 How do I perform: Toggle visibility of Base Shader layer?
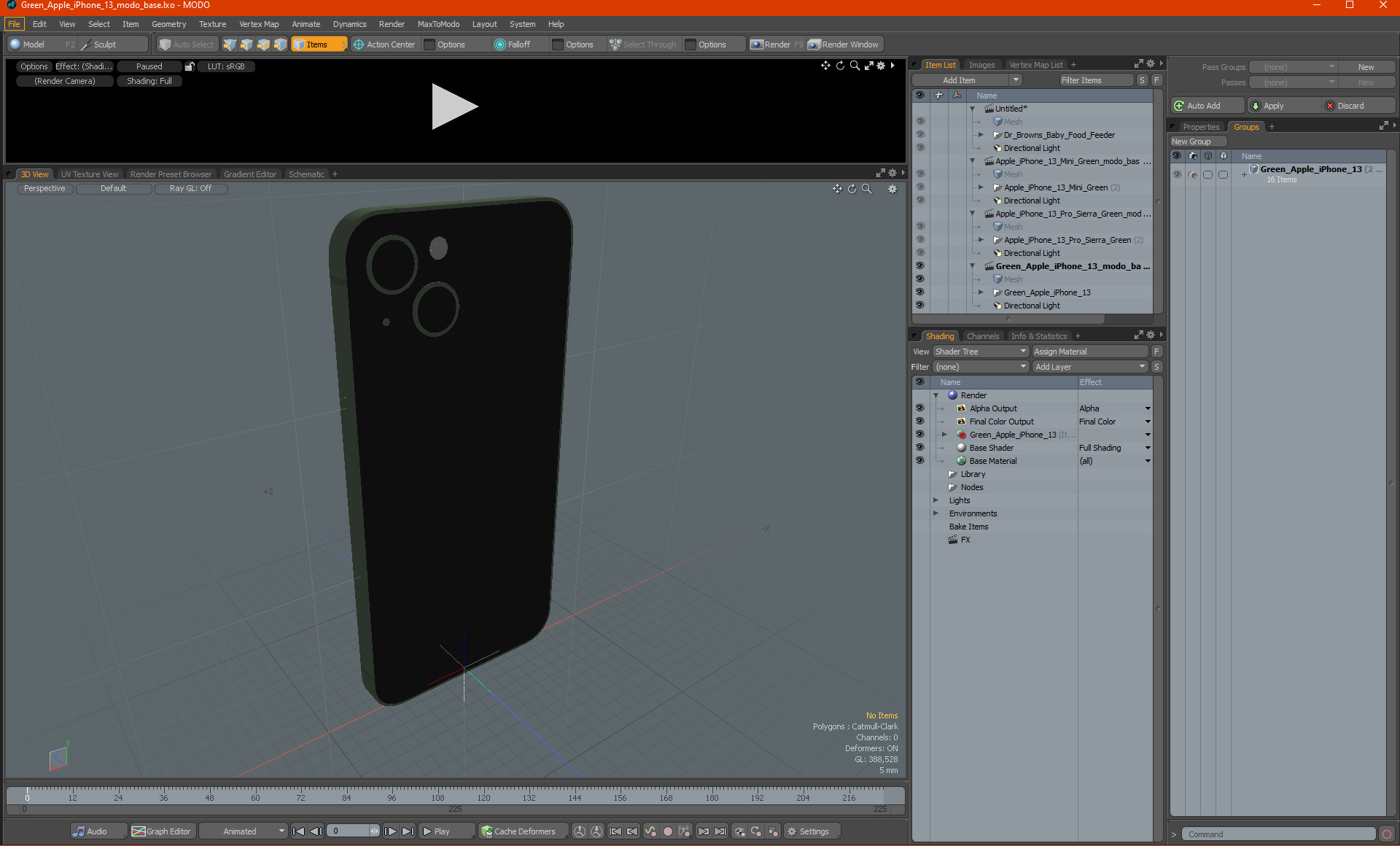920,448
